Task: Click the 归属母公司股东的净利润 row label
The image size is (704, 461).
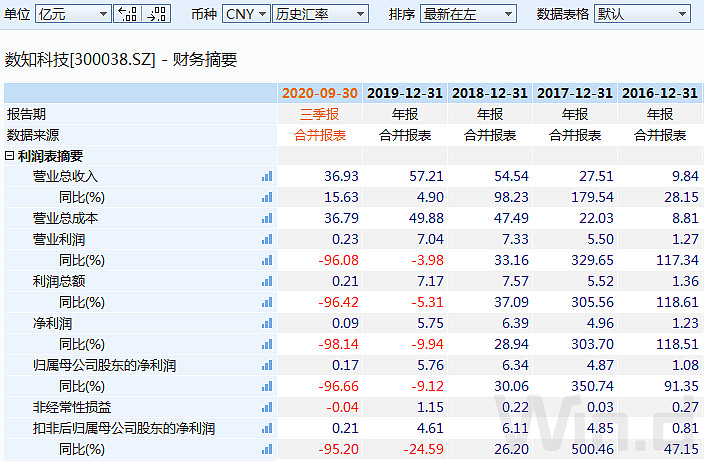Action: (105, 365)
